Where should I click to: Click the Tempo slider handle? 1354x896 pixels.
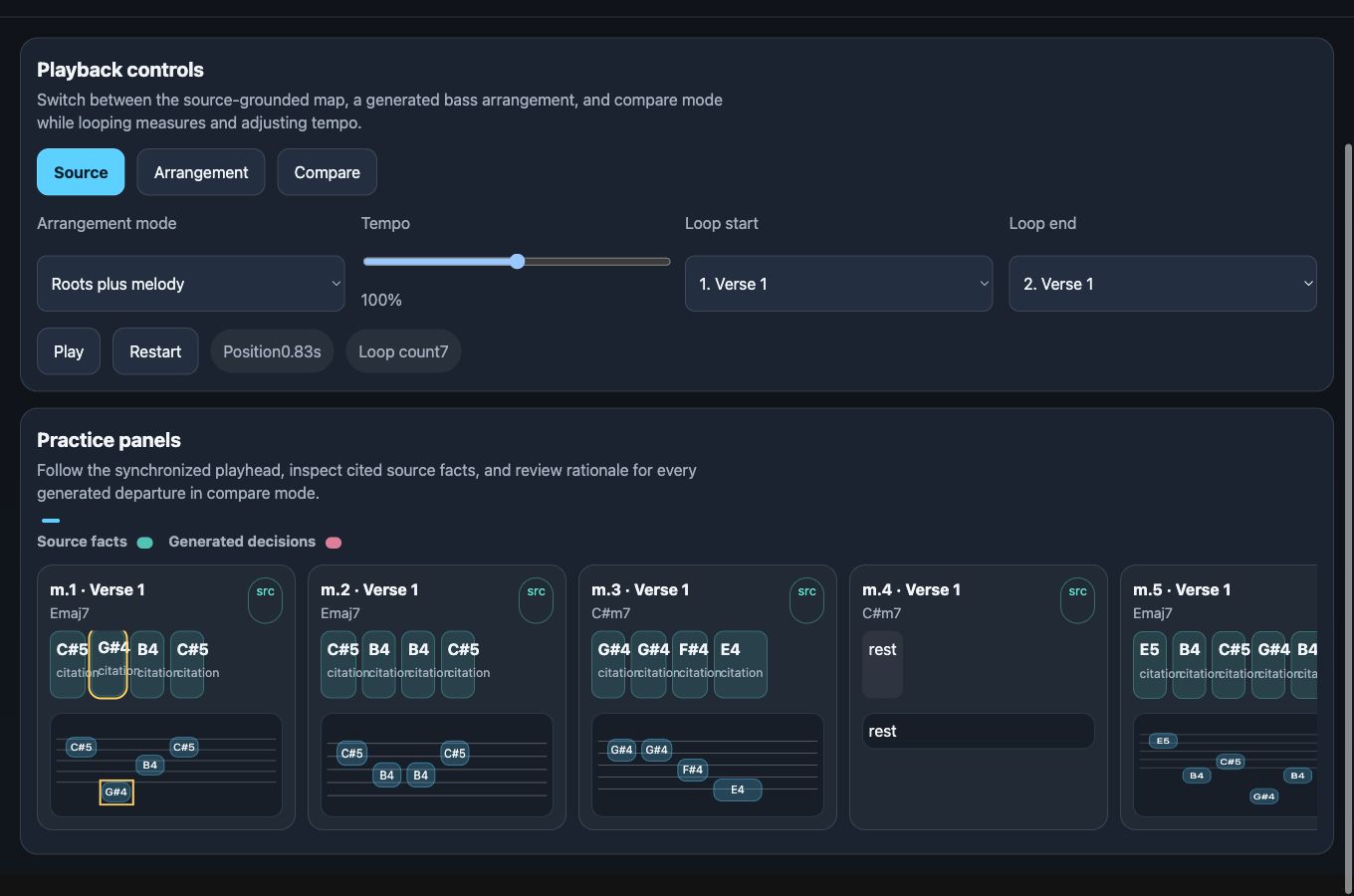517,262
